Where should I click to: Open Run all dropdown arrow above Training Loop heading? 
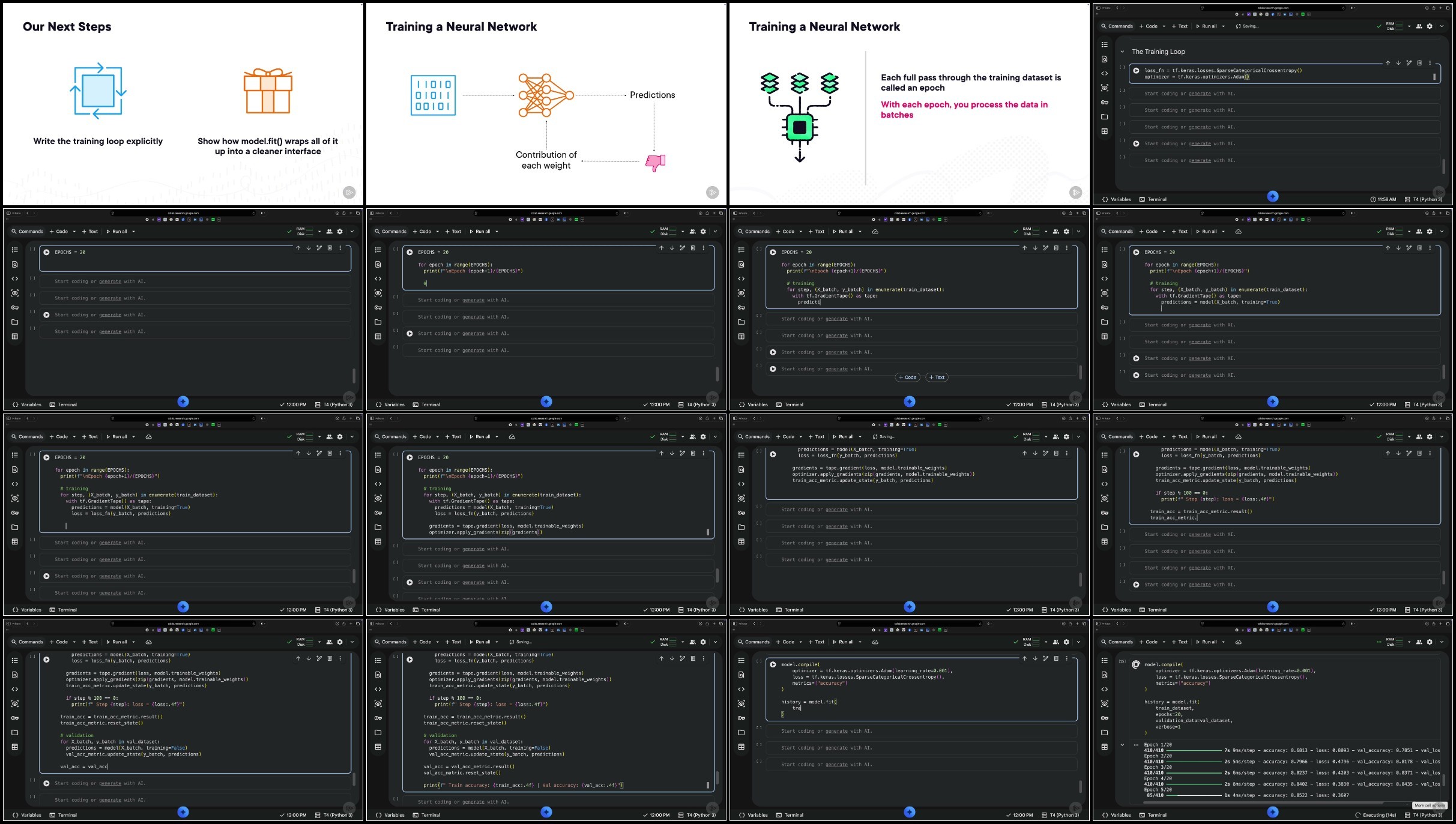coord(1223,26)
